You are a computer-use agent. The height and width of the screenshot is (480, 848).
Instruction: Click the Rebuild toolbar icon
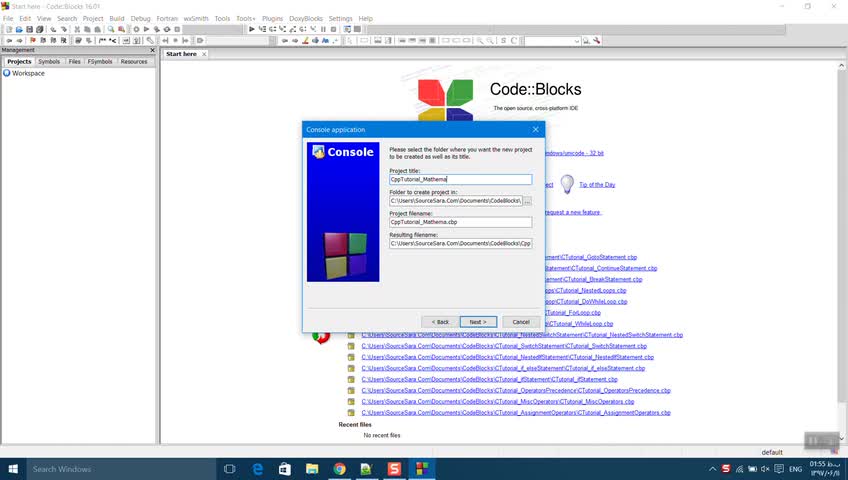click(167, 29)
